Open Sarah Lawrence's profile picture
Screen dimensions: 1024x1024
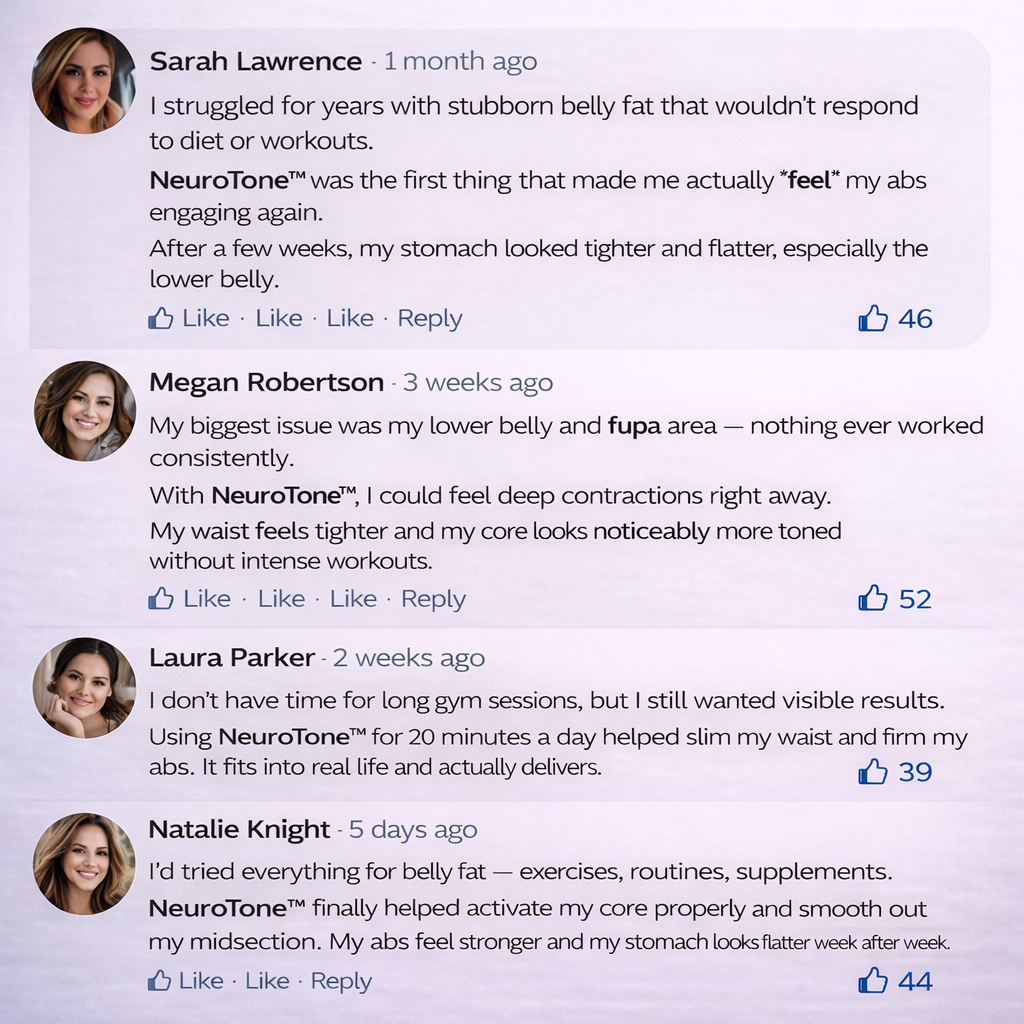click(x=84, y=81)
